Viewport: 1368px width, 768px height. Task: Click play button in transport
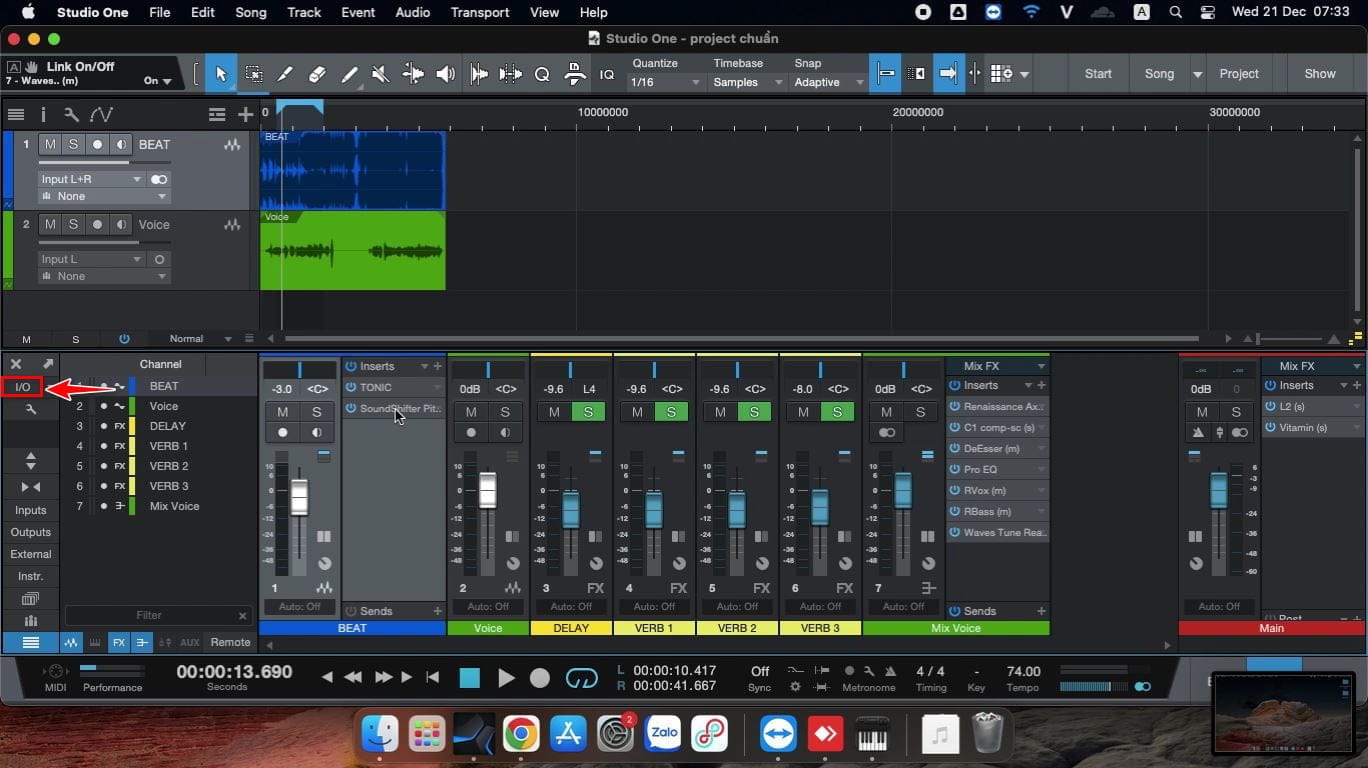(506, 678)
